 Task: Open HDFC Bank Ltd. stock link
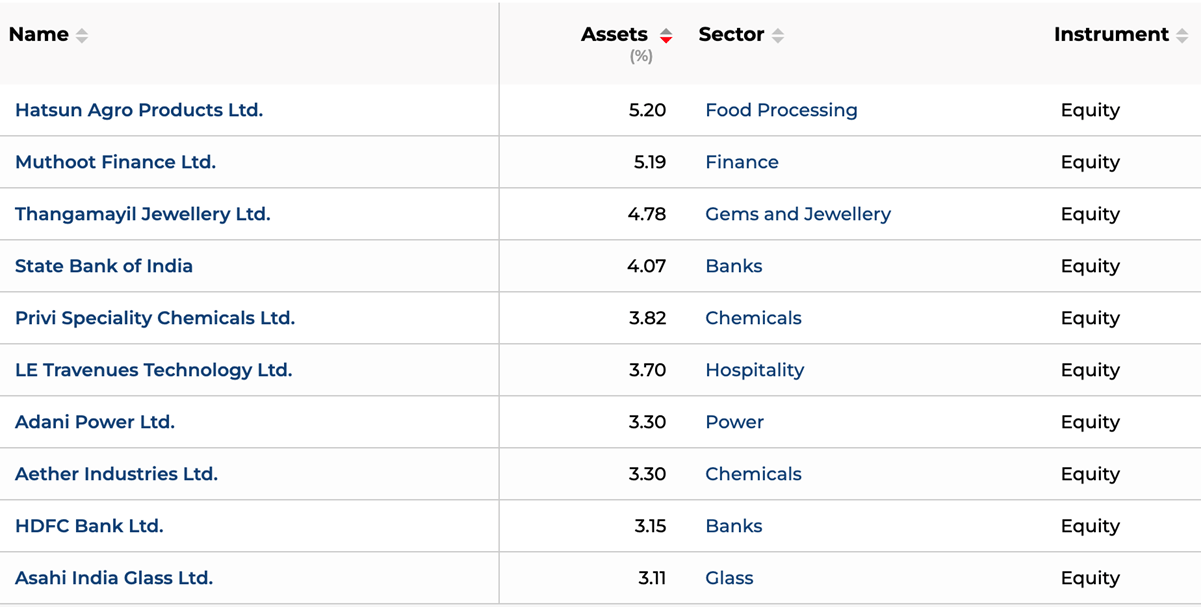coord(89,526)
